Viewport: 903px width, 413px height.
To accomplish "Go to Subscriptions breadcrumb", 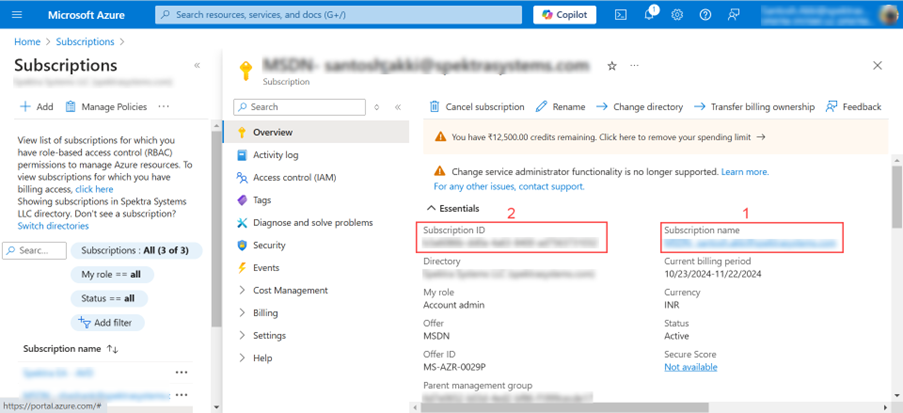I will [85, 41].
